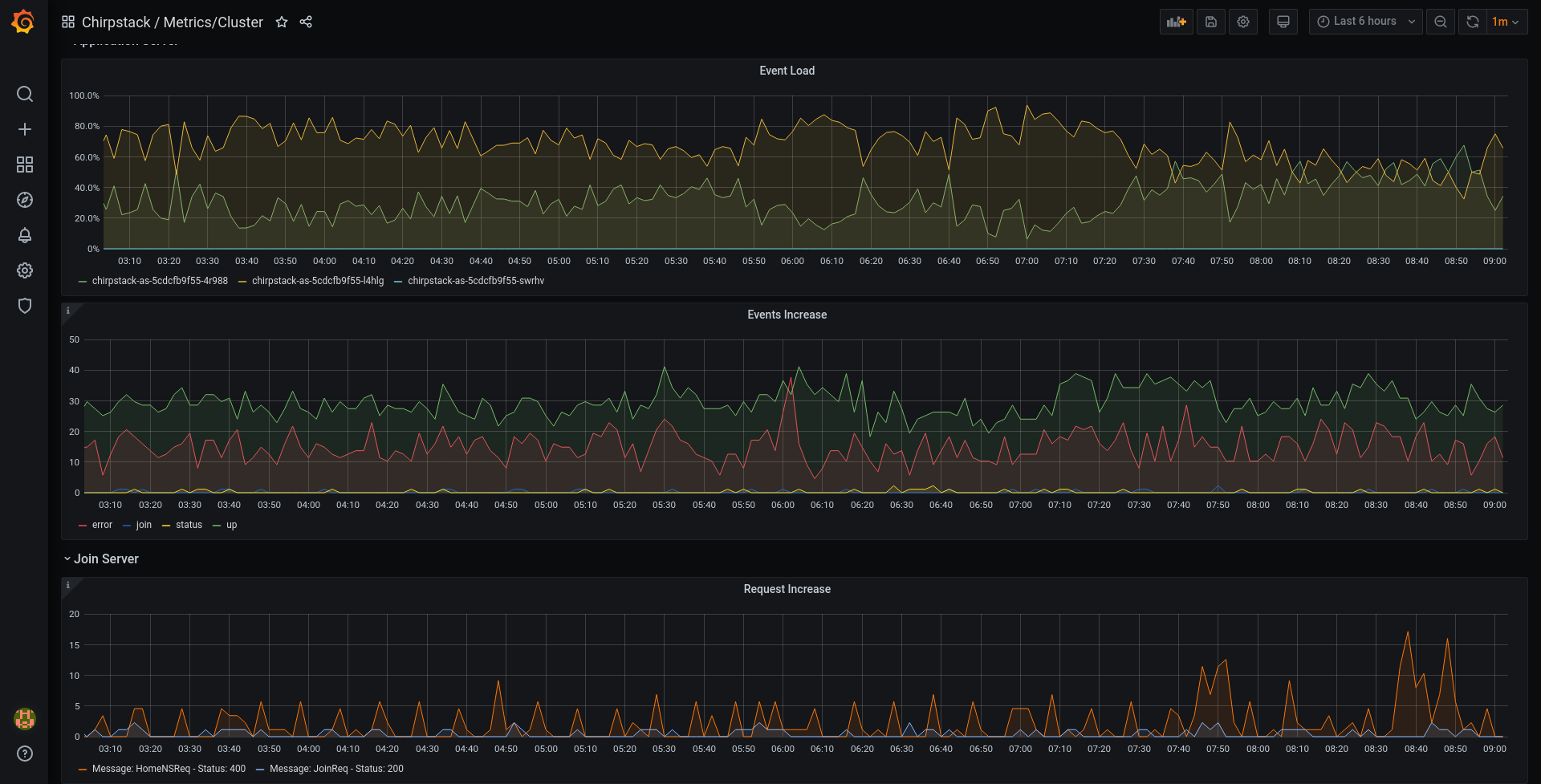Click the 08:40 peak in Request Increase chart

(1407, 632)
